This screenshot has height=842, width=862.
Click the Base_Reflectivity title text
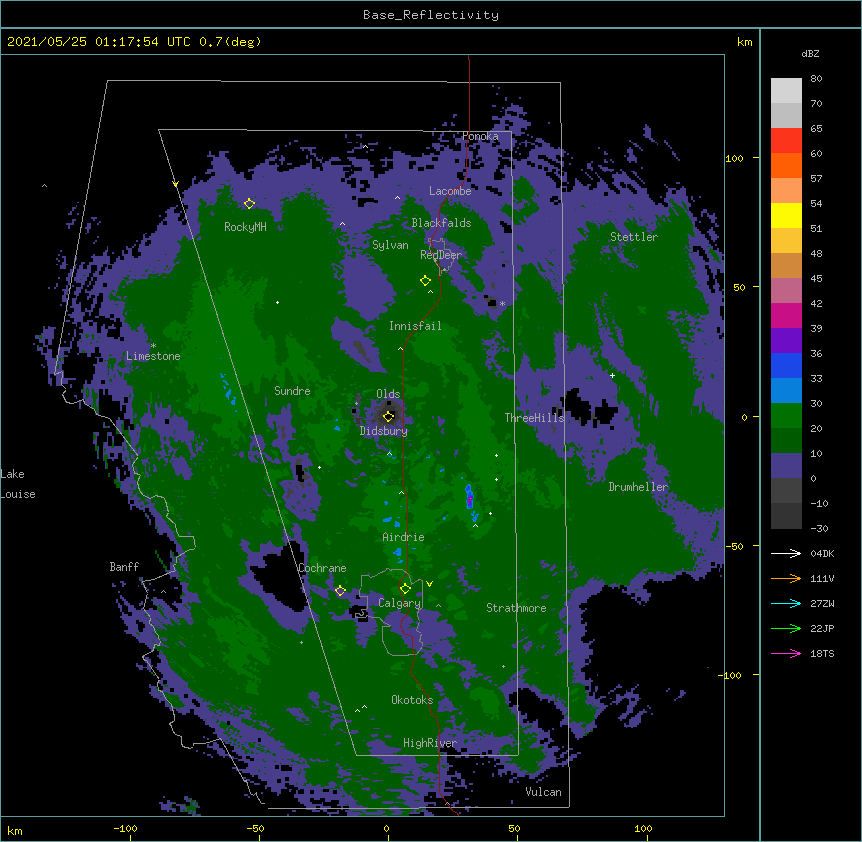click(430, 15)
